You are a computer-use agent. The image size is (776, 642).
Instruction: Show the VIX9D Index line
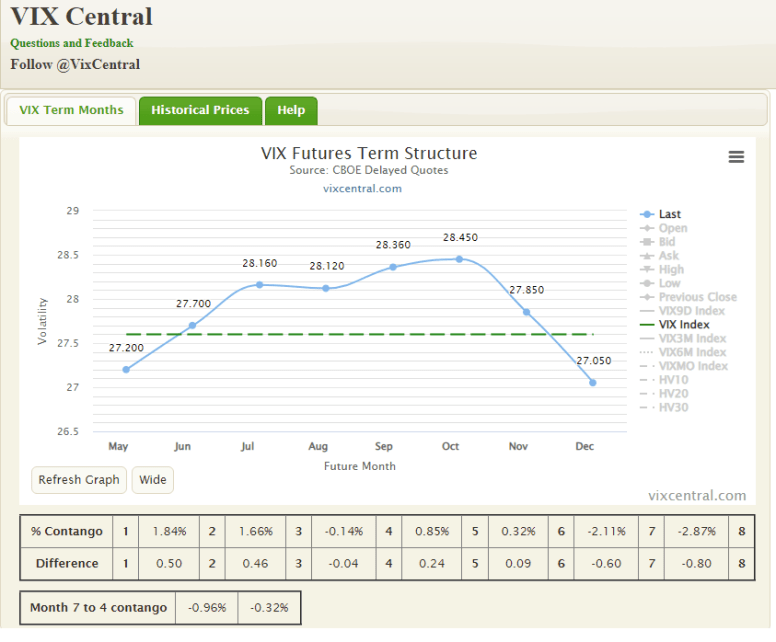click(x=691, y=311)
